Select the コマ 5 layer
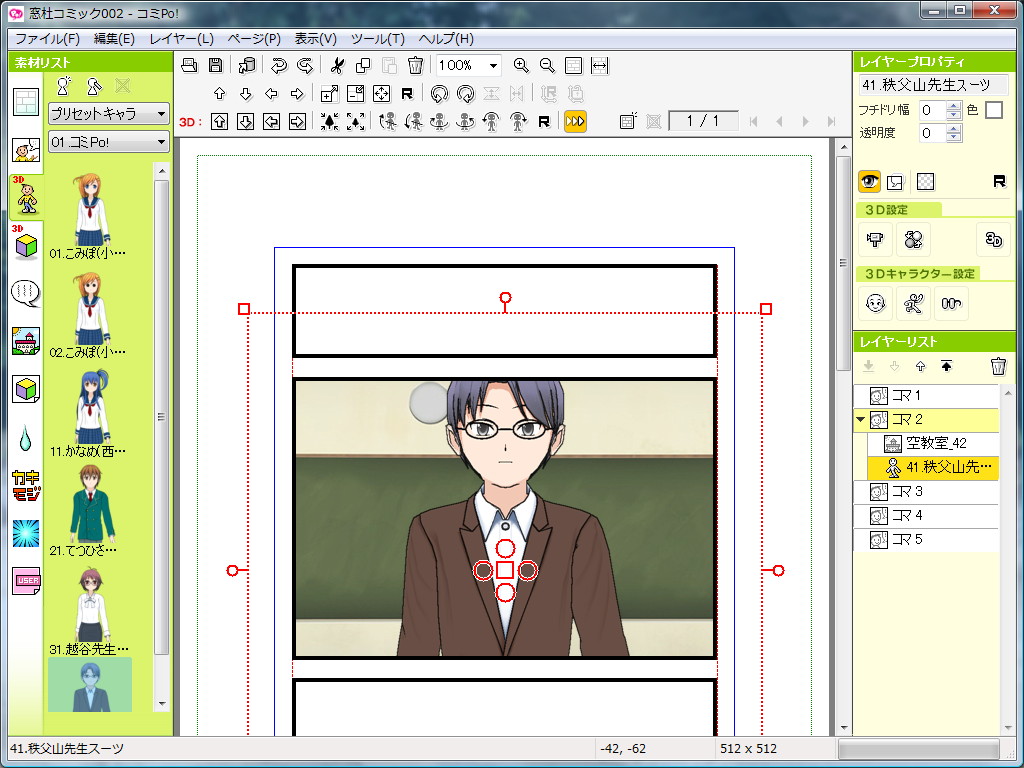1024x768 pixels. click(x=926, y=539)
